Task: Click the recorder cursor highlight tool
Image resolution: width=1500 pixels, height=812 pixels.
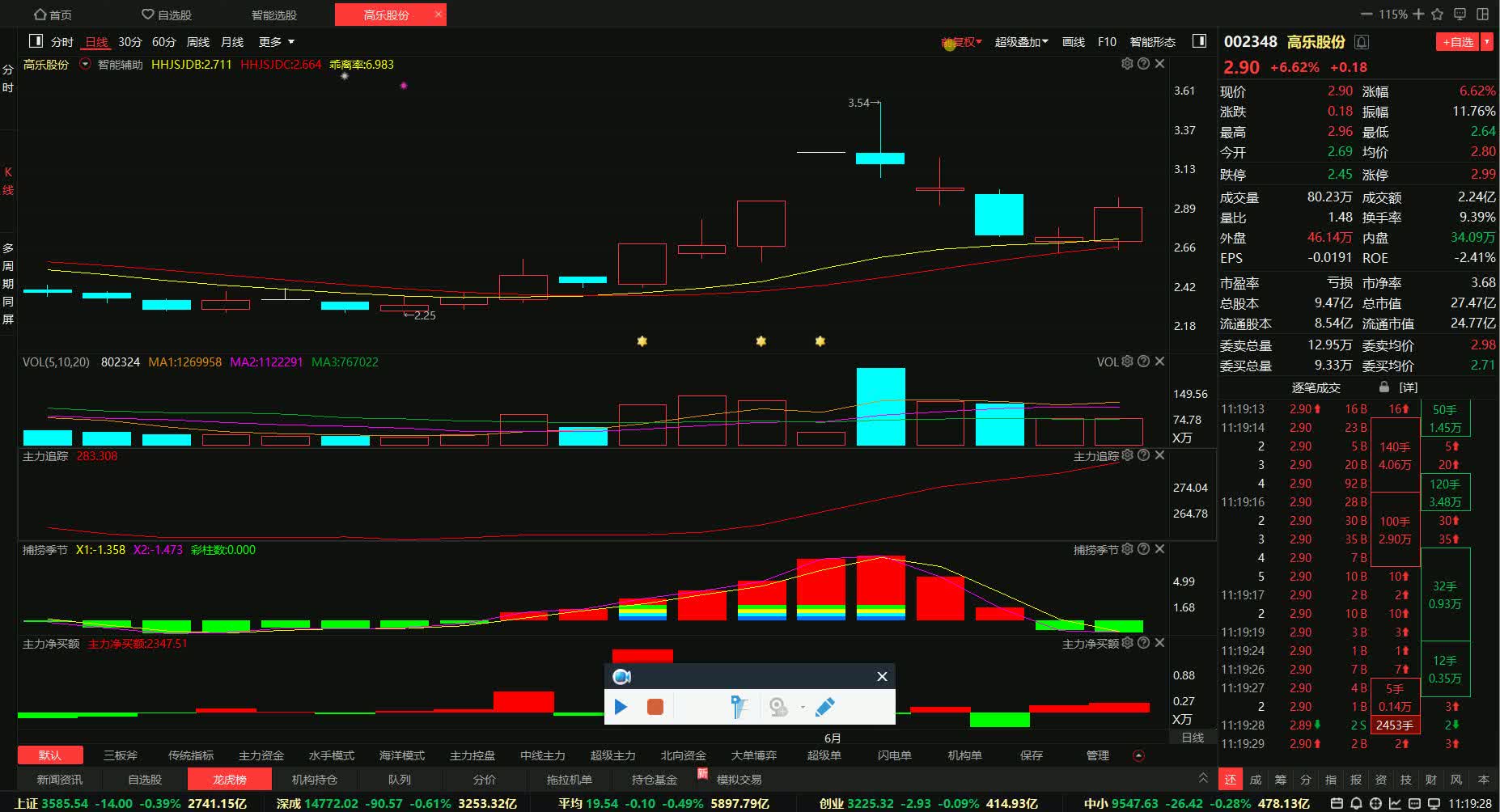Action: tap(739, 707)
